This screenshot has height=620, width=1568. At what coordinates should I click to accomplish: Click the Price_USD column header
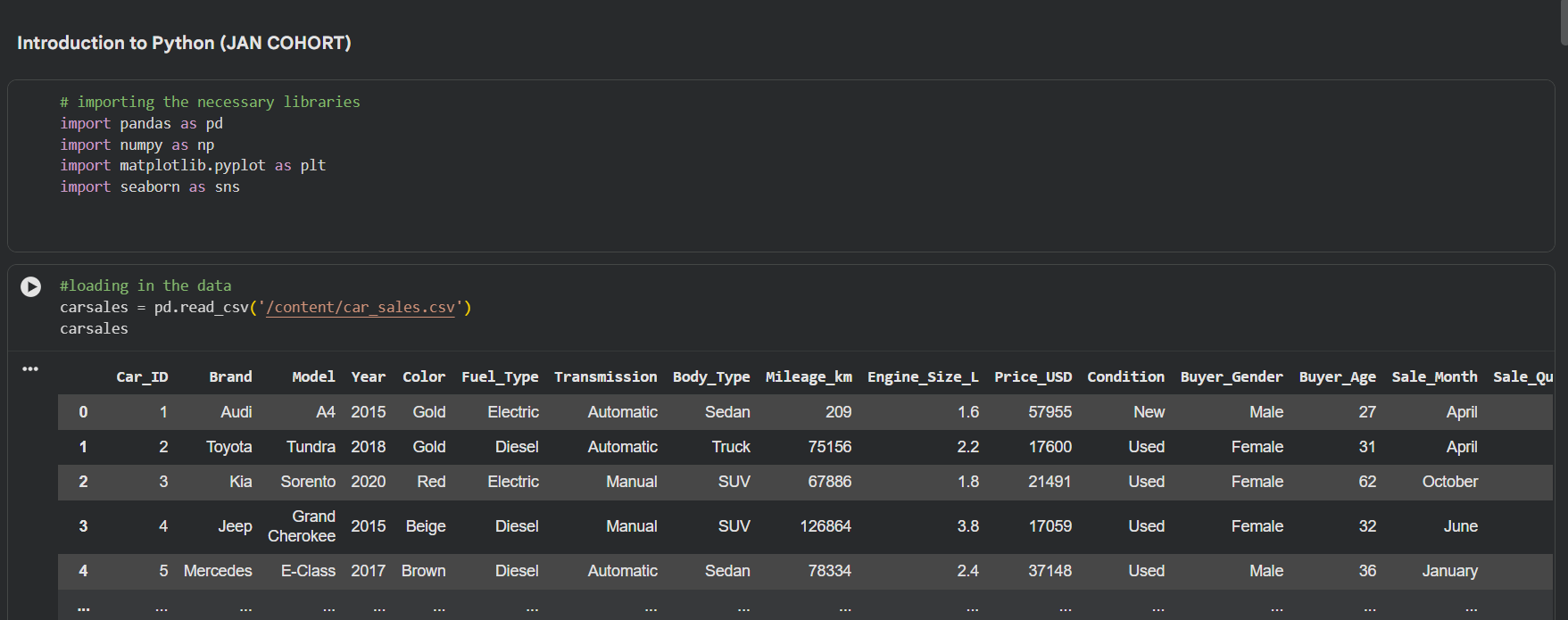[x=1033, y=376]
